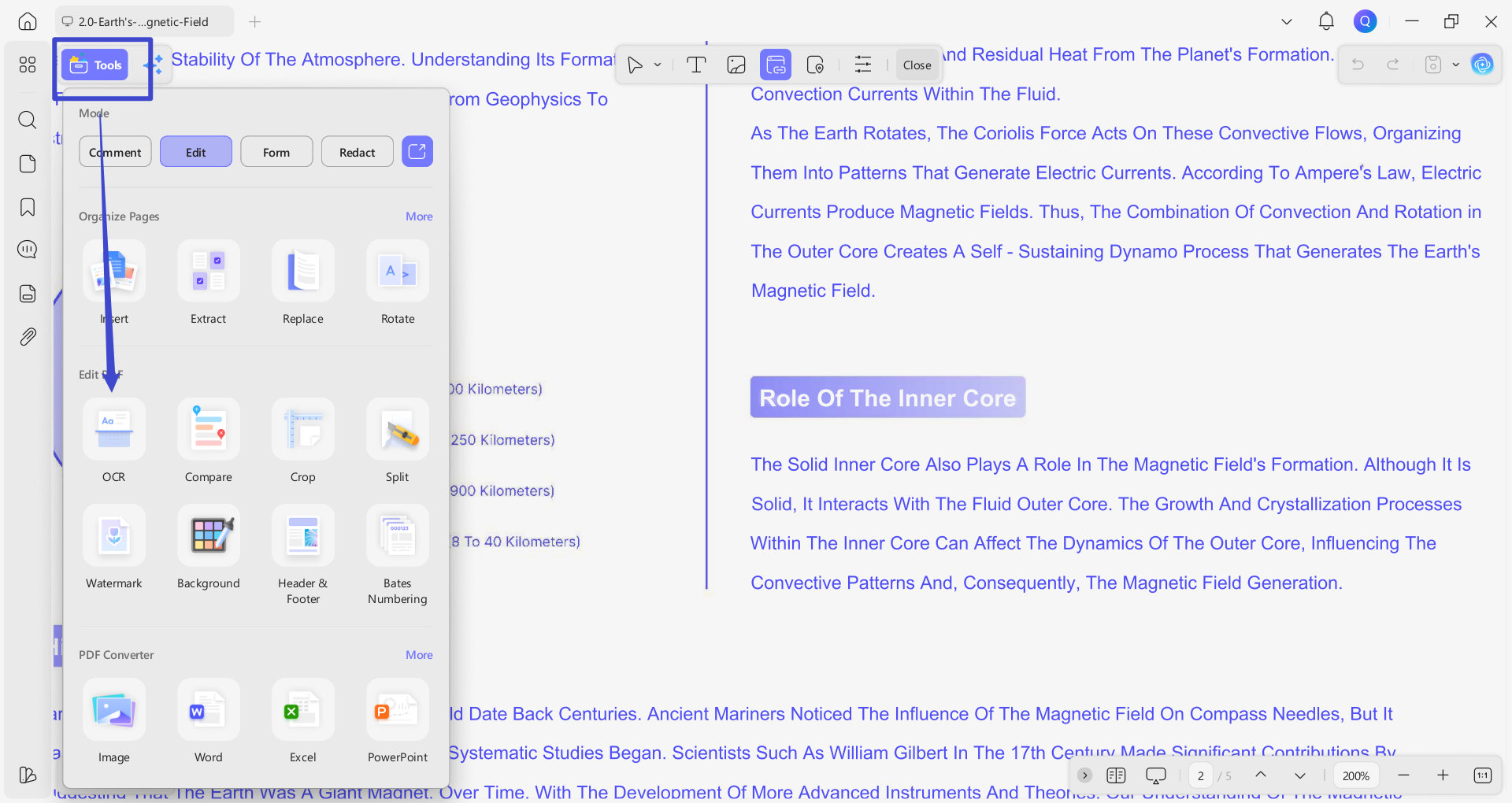Open the Tools menu button
The height and width of the screenshot is (803, 1512).
pos(94,65)
